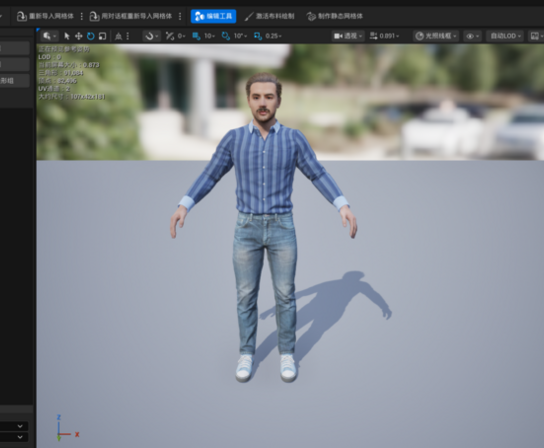Viewport: 544px width, 448px height.
Task: Choose the arrow Select mode tool
Action: point(67,36)
